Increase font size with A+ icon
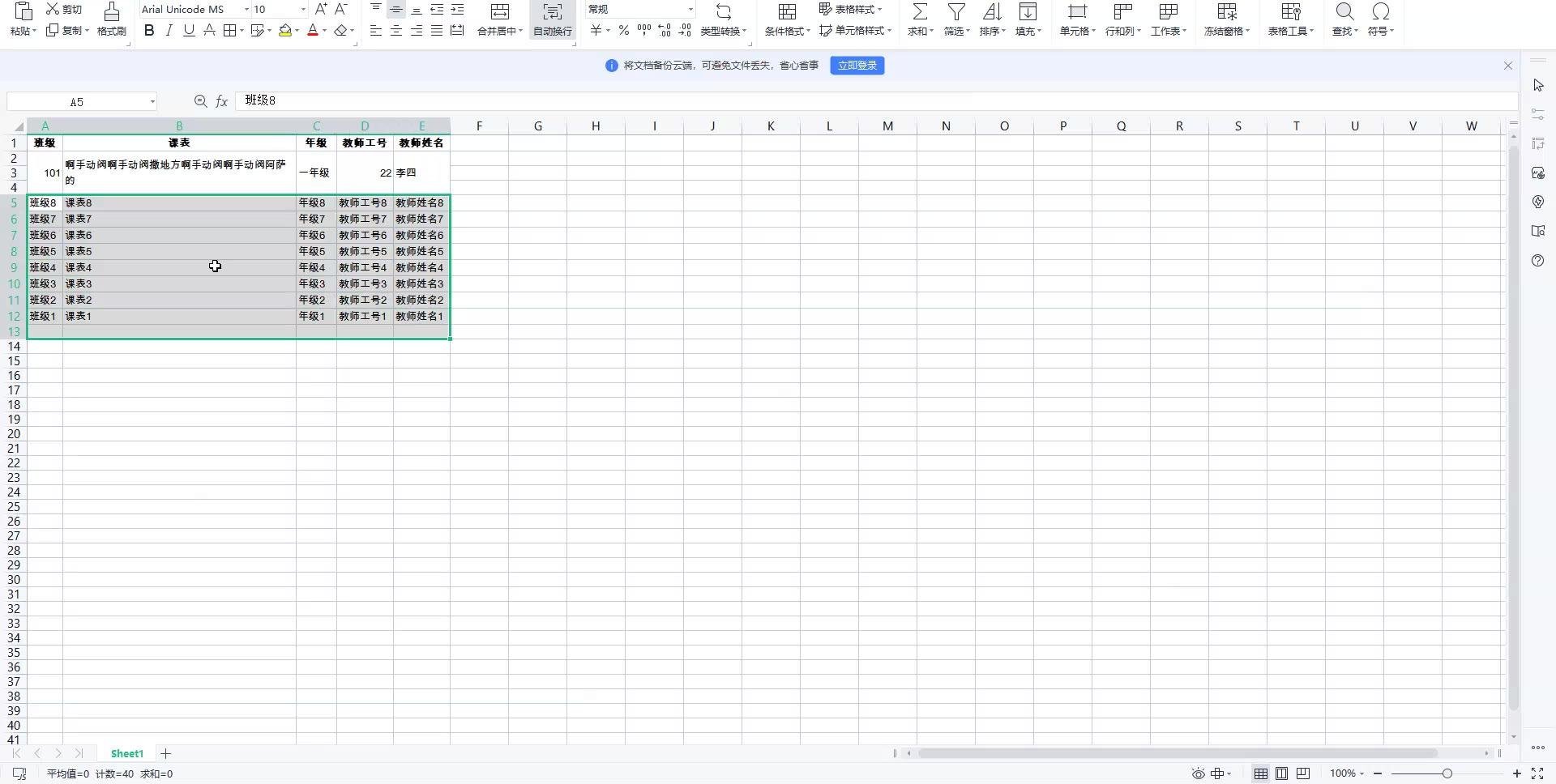The height and width of the screenshot is (784, 1556). [321, 9]
